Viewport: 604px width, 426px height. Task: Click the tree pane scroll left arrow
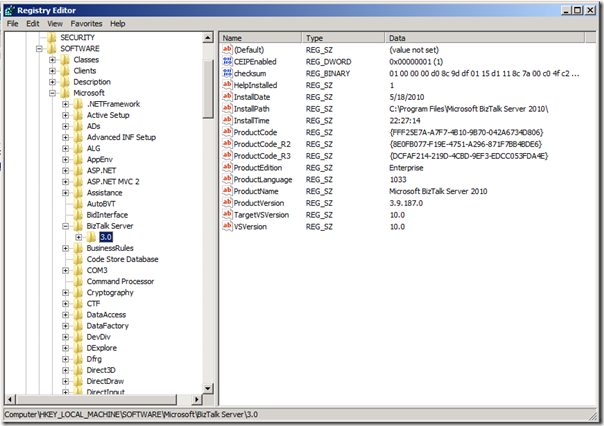click(10, 399)
